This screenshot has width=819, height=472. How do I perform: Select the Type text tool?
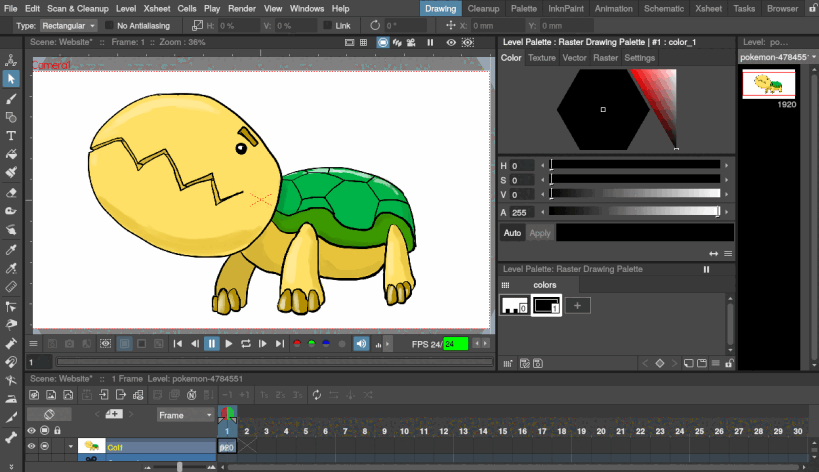10,136
